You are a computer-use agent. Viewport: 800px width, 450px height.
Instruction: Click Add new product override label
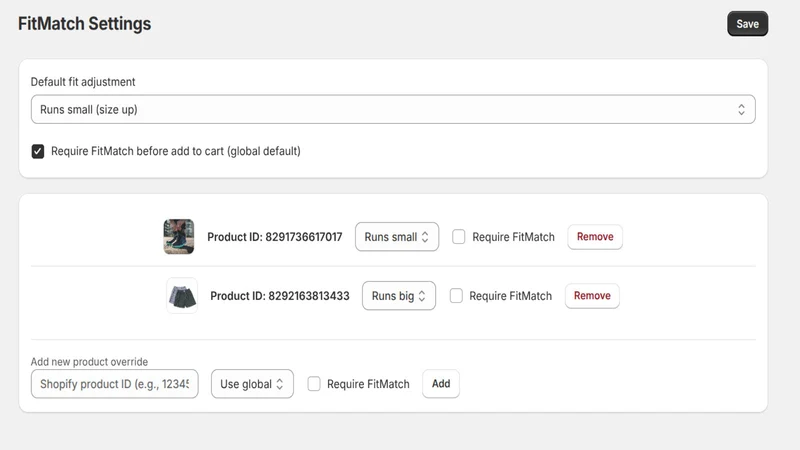89,362
